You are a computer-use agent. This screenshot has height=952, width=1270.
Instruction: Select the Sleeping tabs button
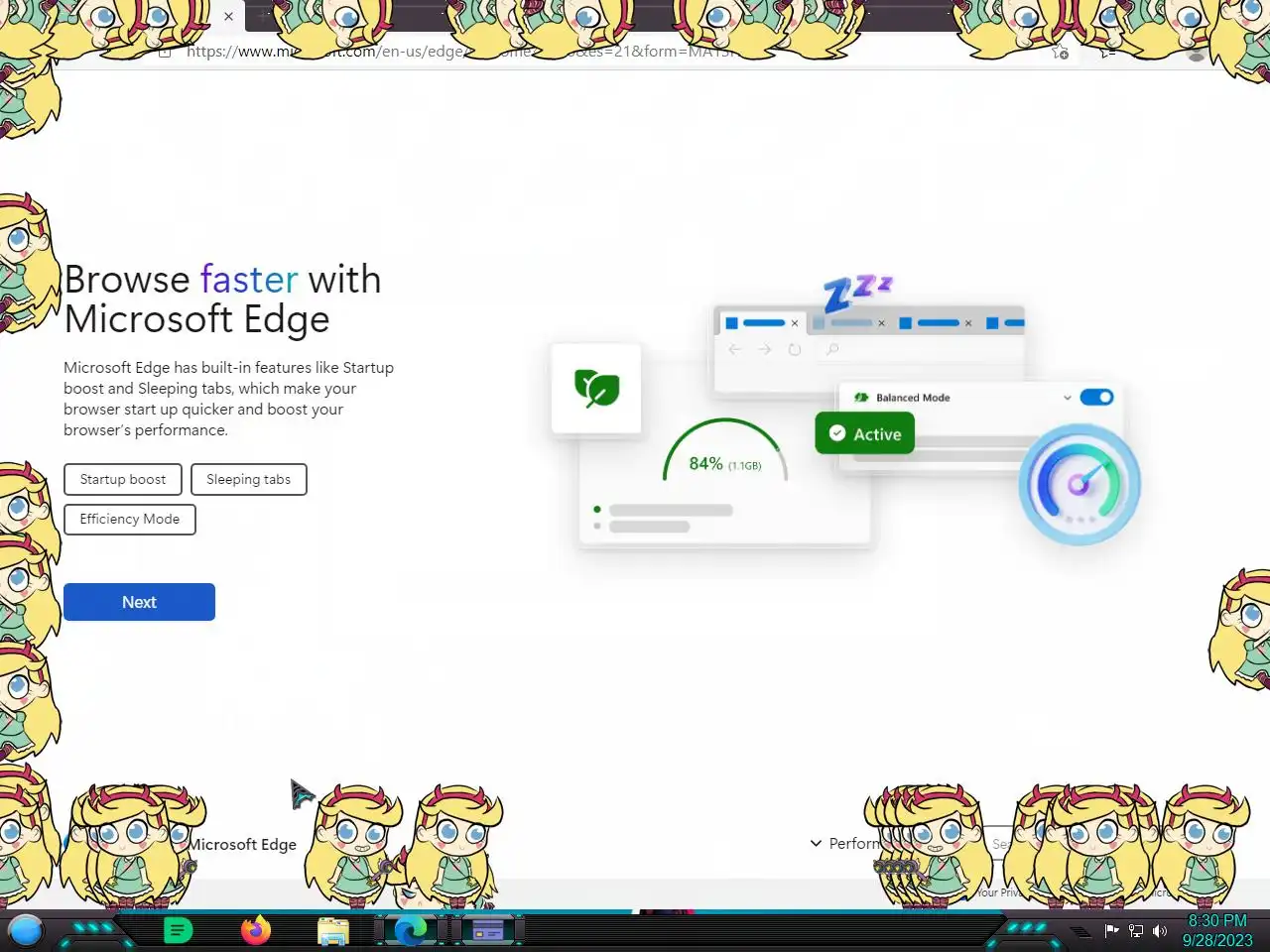(249, 479)
